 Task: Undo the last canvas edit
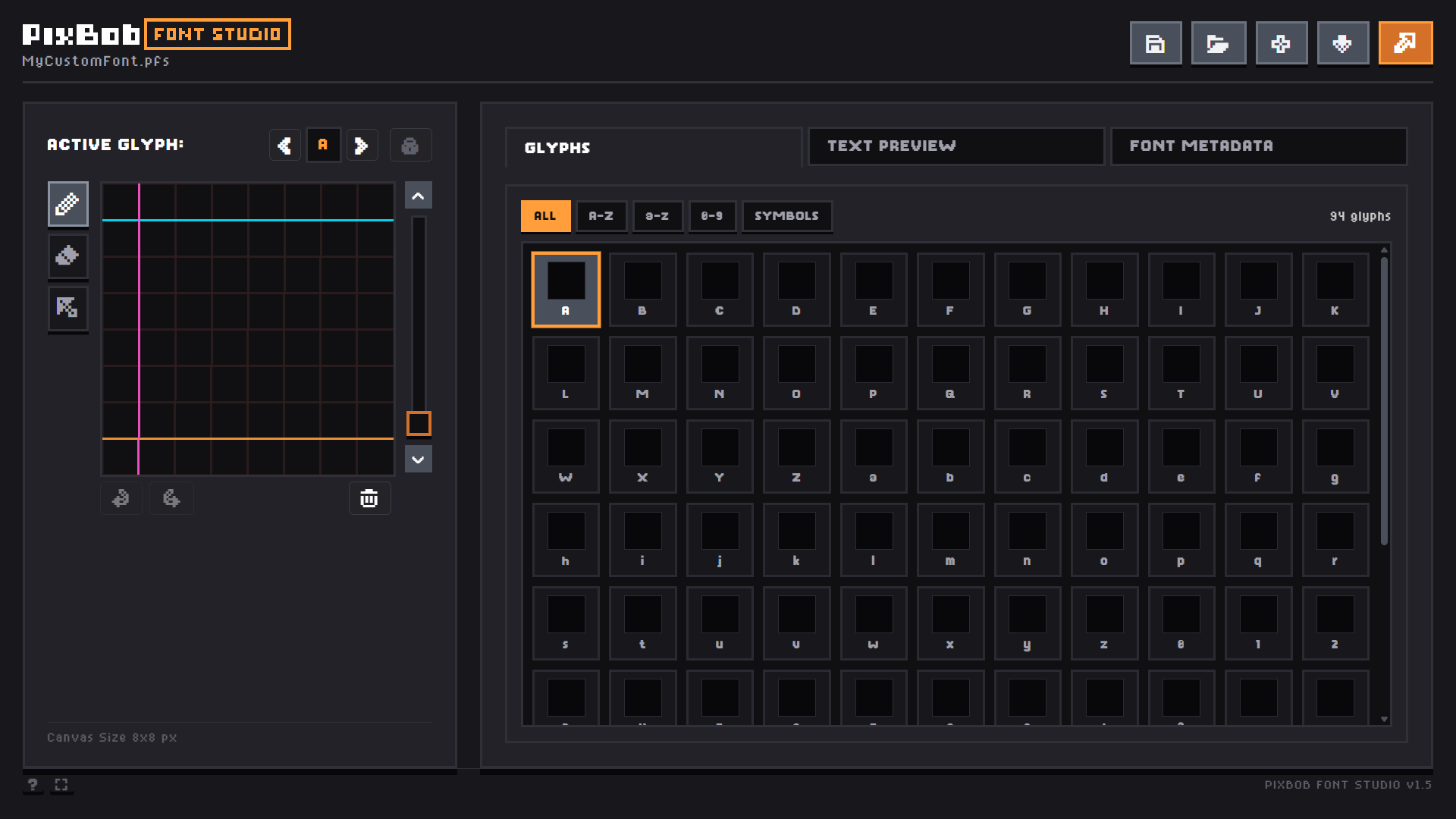(x=121, y=498)
